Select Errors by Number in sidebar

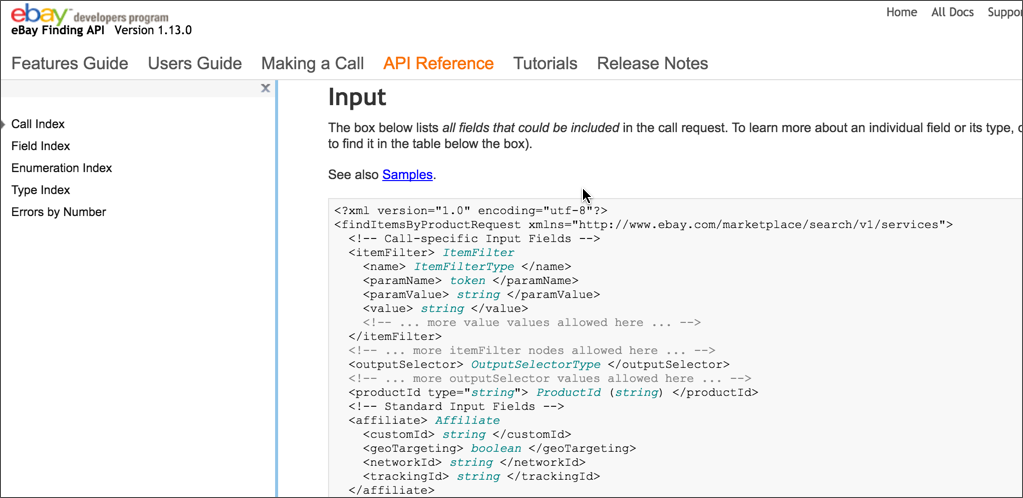58,212
